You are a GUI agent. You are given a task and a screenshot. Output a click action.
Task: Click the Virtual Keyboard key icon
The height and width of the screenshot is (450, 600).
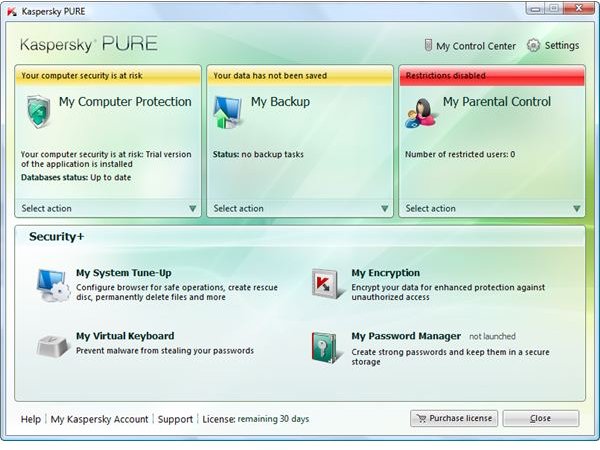[53, 346]
